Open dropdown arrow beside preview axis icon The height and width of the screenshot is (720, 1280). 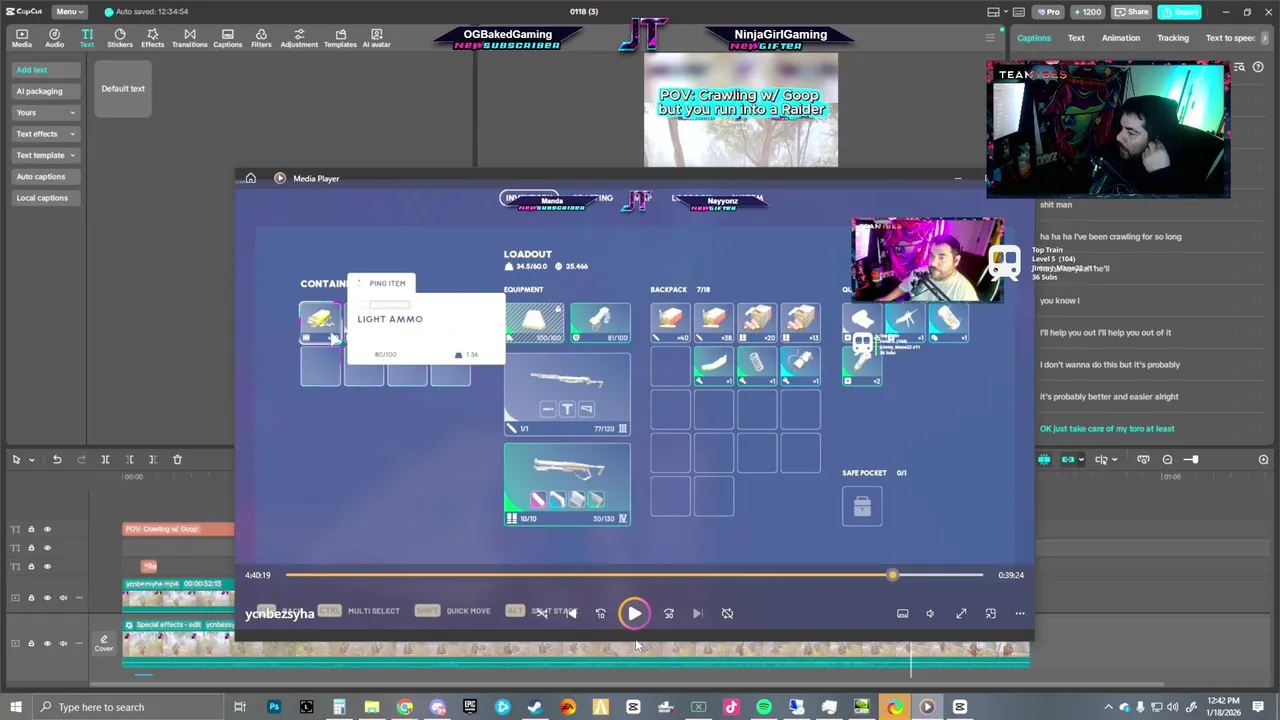[x=1115, y=460]
